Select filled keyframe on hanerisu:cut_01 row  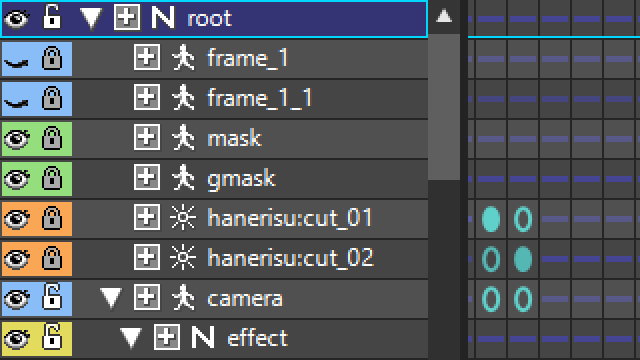491,219
